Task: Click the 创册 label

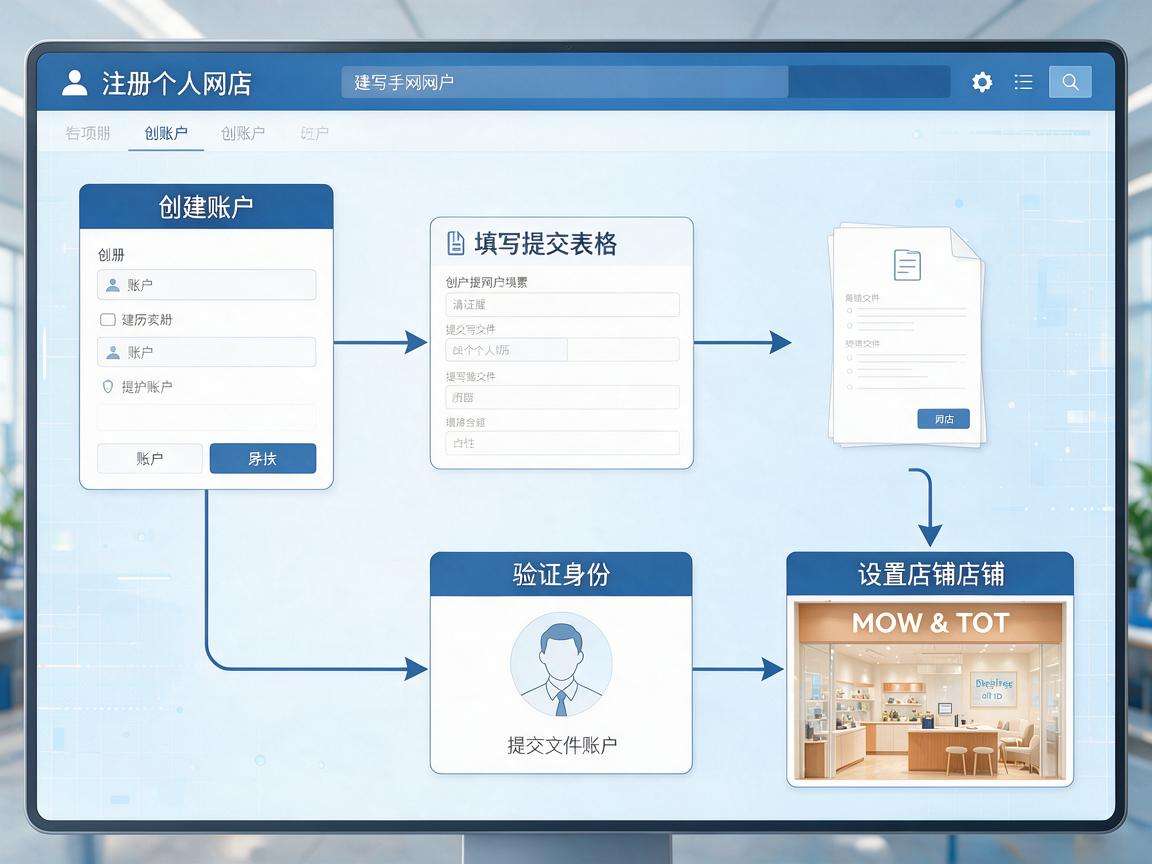Action: point(111,255)
